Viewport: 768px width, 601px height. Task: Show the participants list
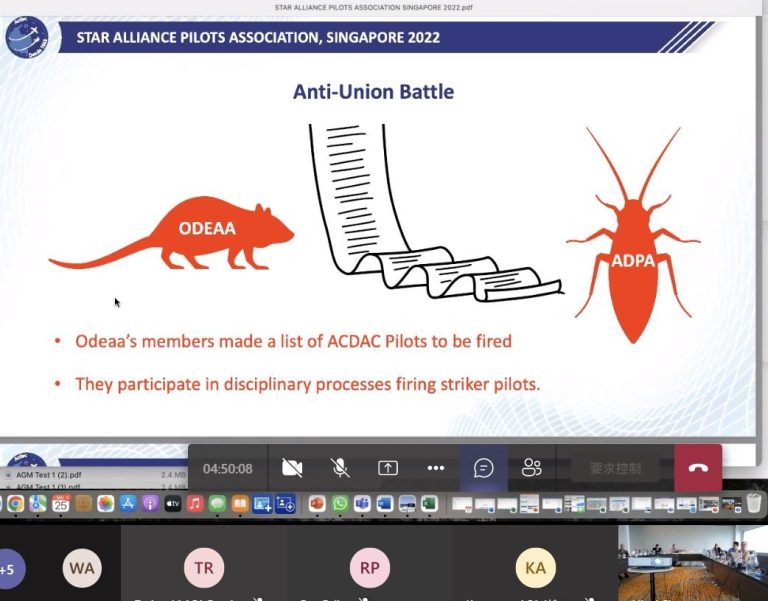[531, 468]
